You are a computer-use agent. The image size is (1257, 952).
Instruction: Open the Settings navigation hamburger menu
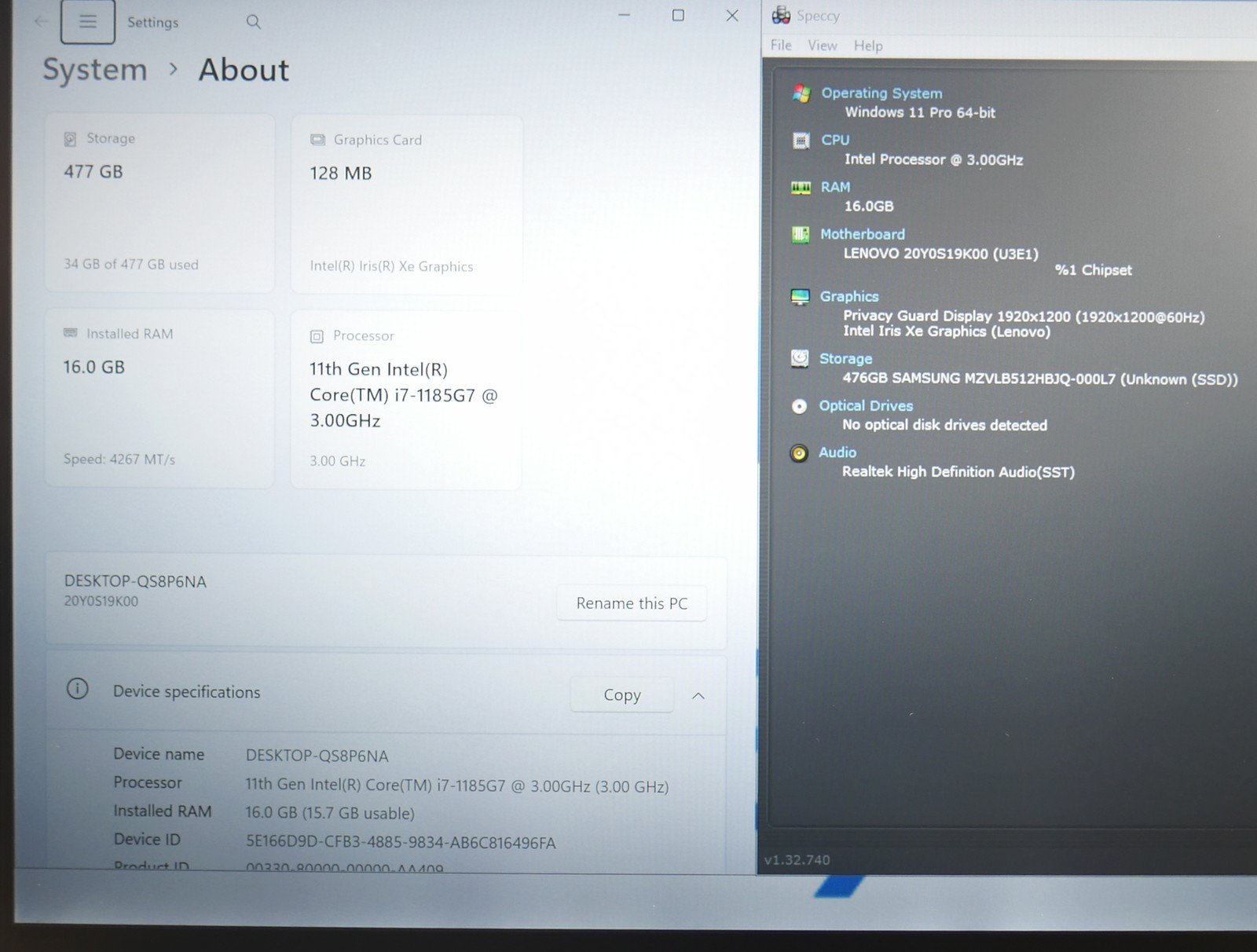click(88, 21)
